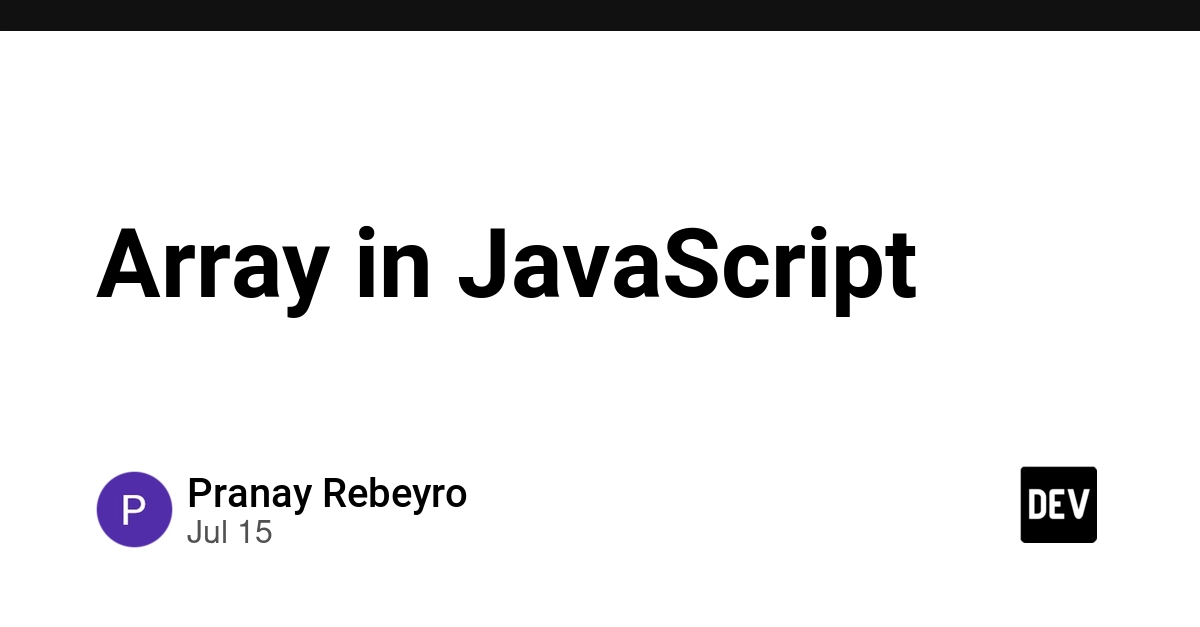Click the word "in" in the title

[393, 264]
